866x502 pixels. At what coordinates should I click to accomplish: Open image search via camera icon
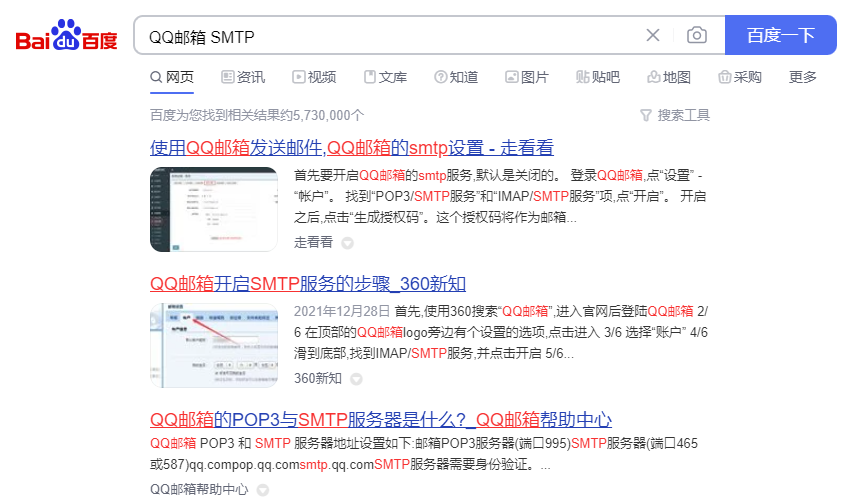coord(696,35)
